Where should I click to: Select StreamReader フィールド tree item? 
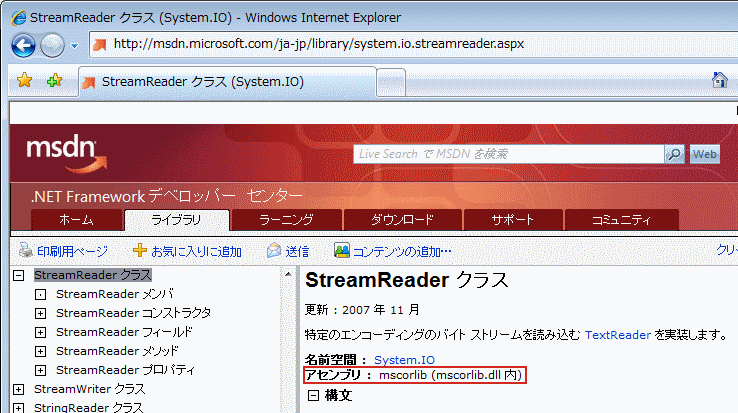[x=124, y=332]
